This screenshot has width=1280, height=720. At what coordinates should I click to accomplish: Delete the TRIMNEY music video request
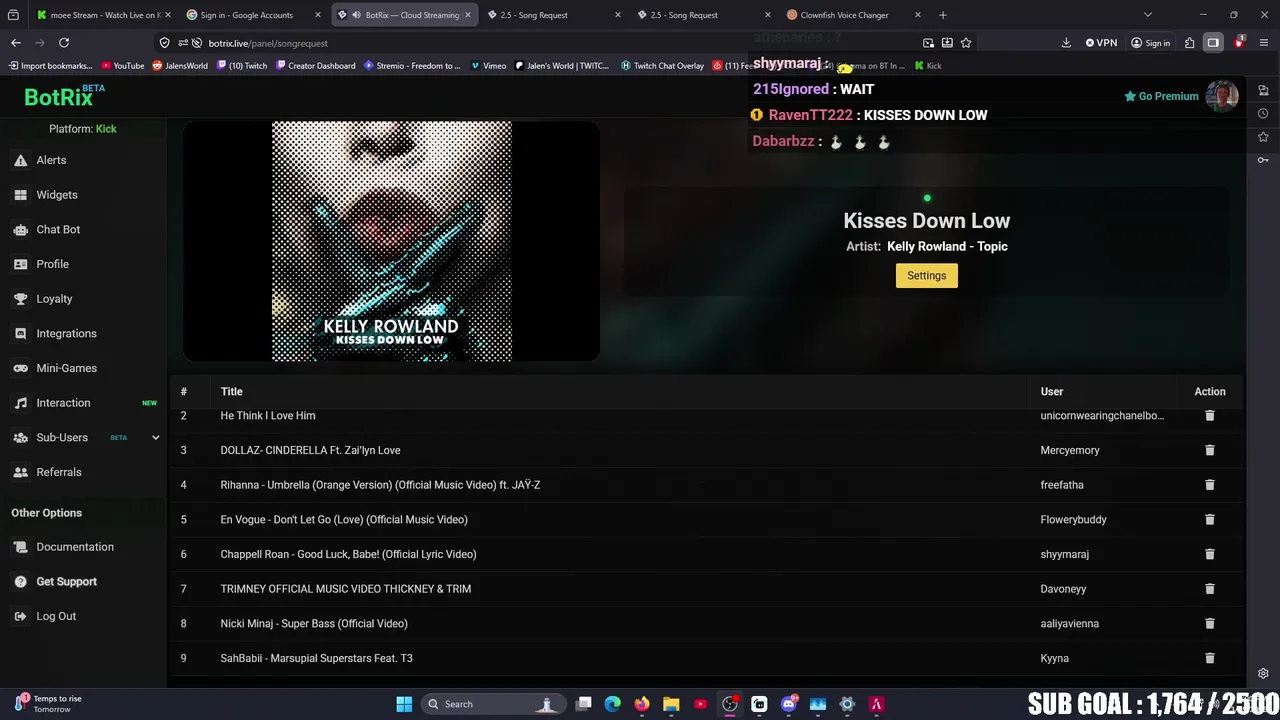click(1209, 589)
